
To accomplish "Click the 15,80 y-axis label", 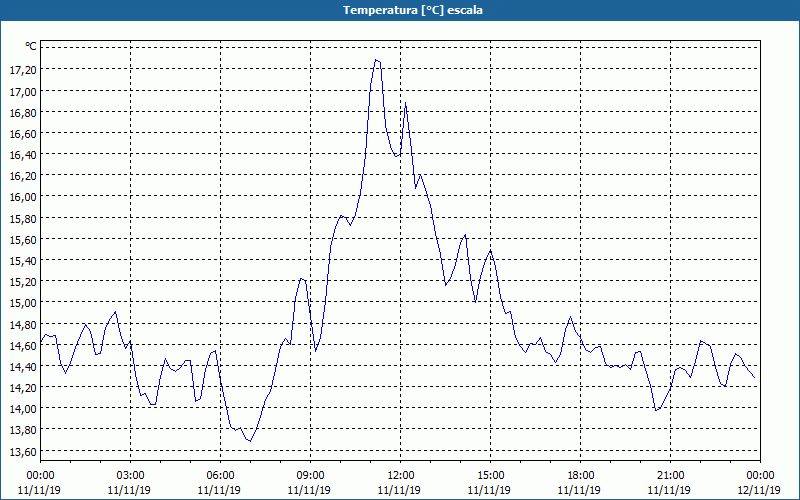I will pos(23,218).
